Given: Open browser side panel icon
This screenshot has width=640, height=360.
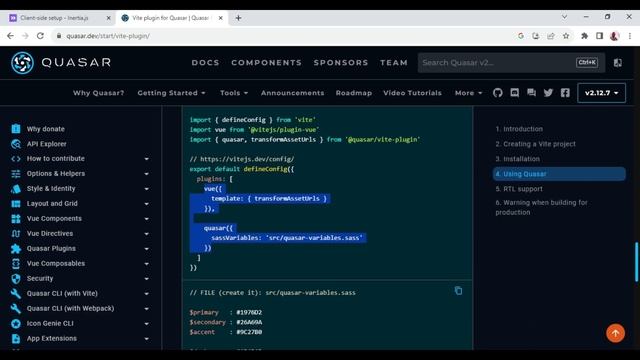Looking at the screenshot, I should [x=599, y=36].
